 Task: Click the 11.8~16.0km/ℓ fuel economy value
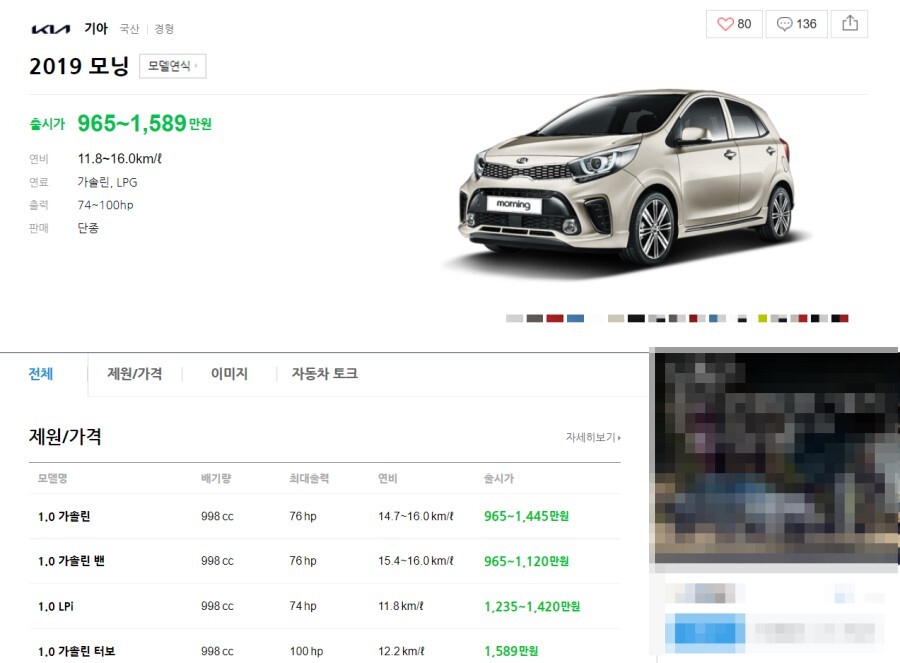tap(120, 159)
